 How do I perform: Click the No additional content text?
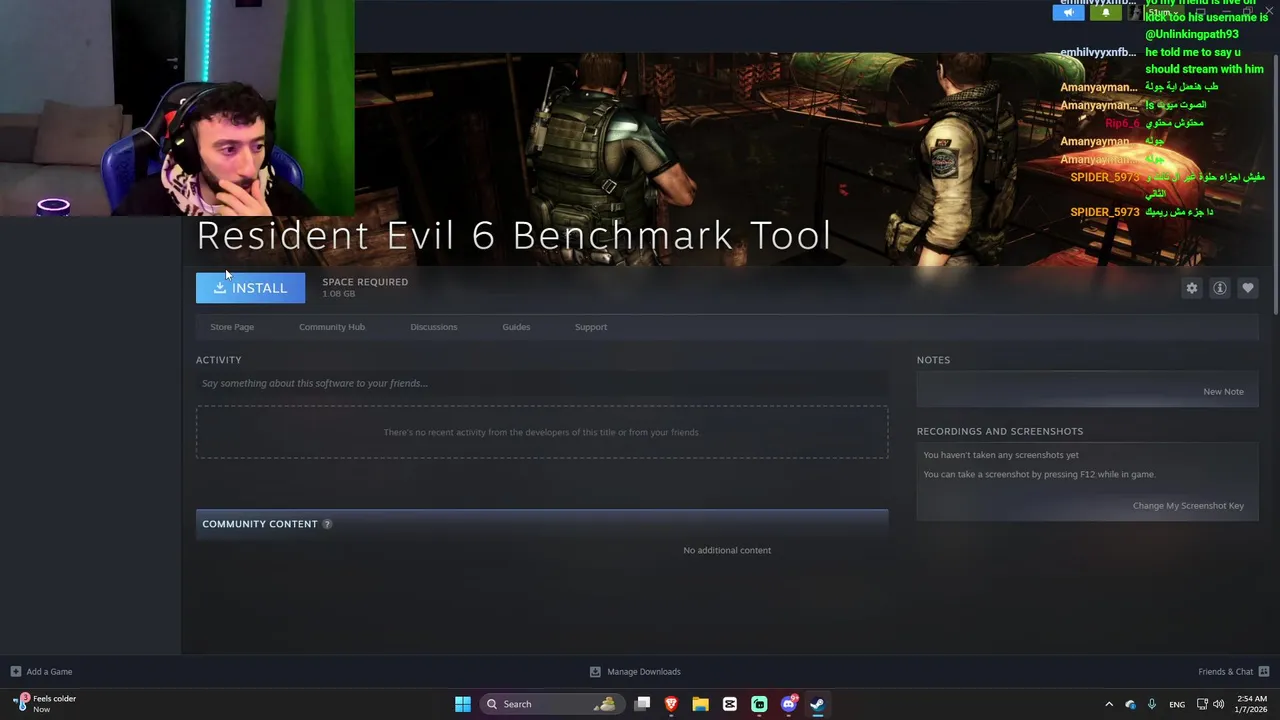pos(727,550)
